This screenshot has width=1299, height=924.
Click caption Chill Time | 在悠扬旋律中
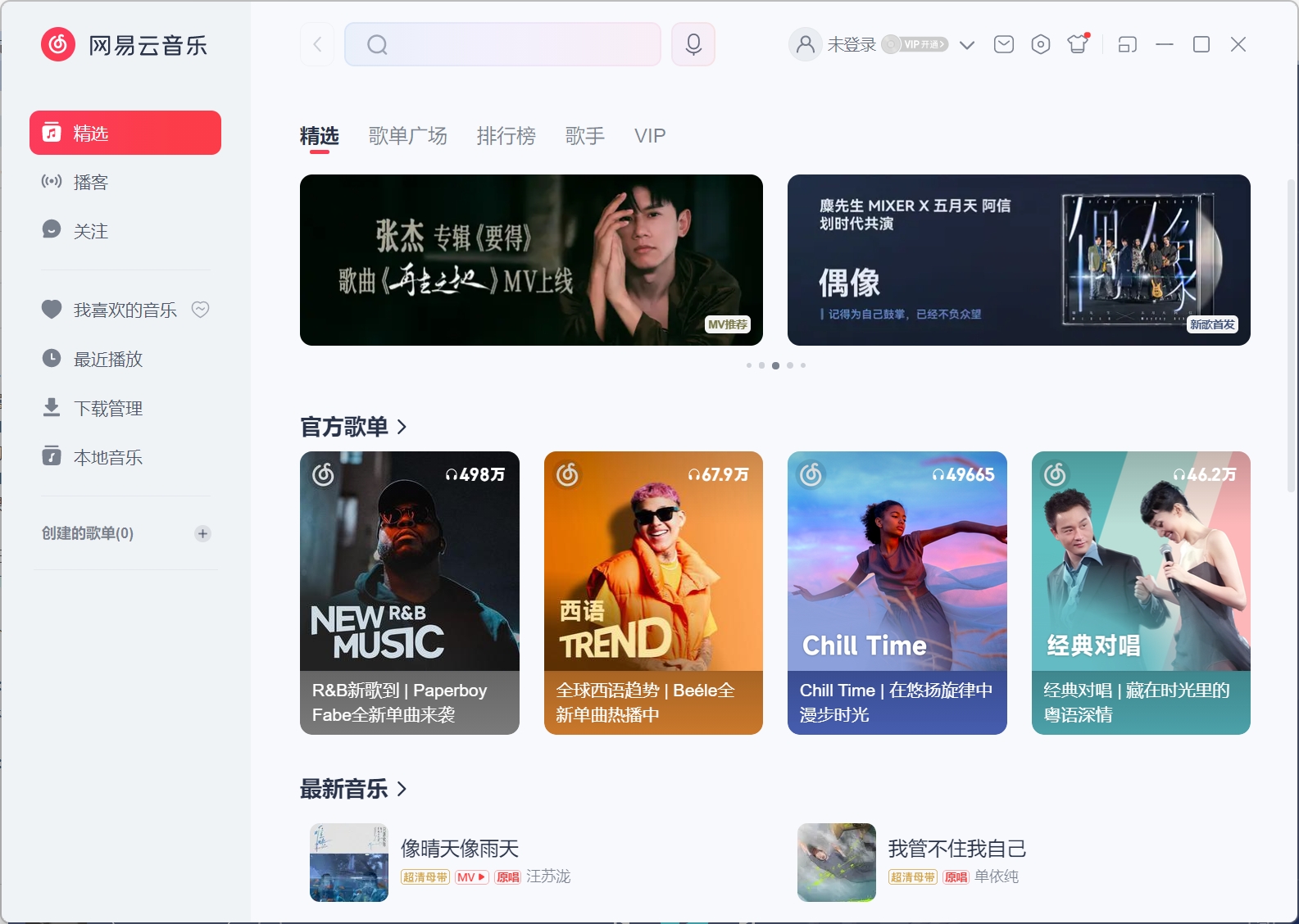896,702
